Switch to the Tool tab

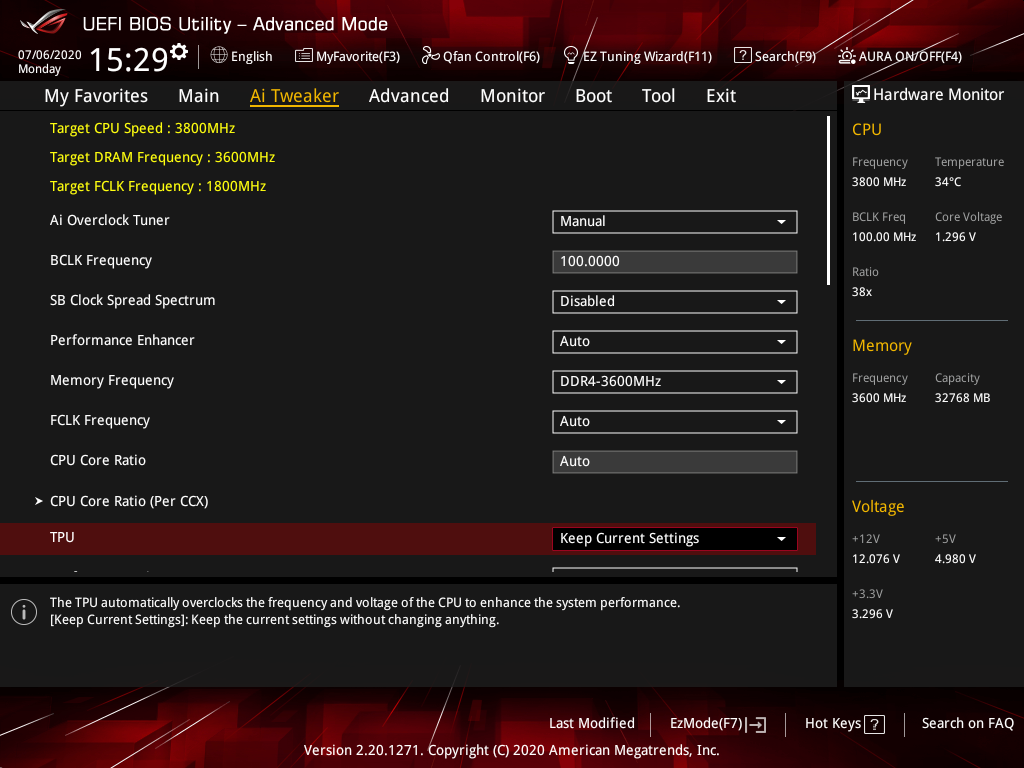pyautogui.click(x=658, y=96)
